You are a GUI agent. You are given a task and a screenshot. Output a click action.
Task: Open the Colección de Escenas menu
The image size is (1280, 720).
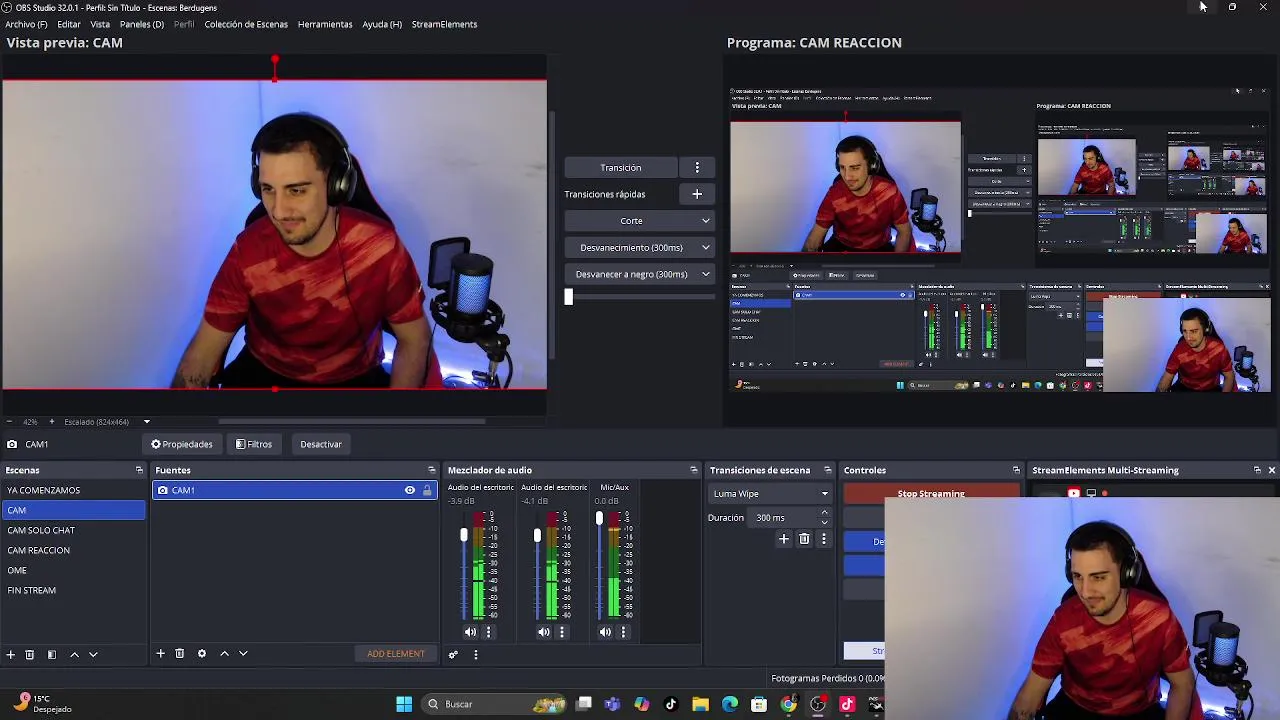[246, 24]
